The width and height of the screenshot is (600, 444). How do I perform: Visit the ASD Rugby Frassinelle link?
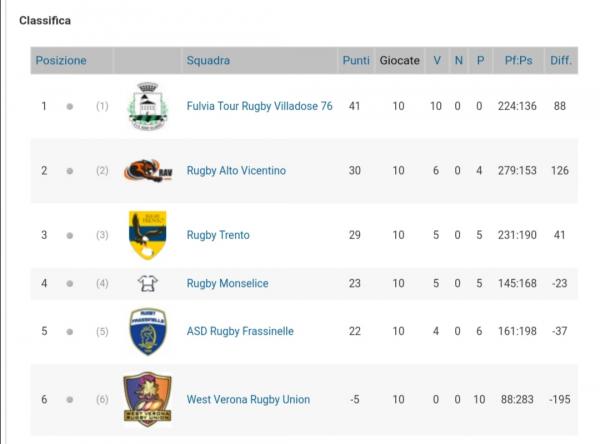click(240, 331)
